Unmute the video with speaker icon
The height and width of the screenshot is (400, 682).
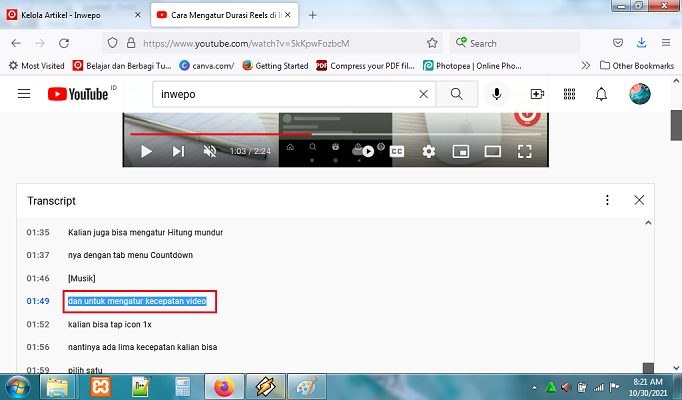[x=210, y=151]
